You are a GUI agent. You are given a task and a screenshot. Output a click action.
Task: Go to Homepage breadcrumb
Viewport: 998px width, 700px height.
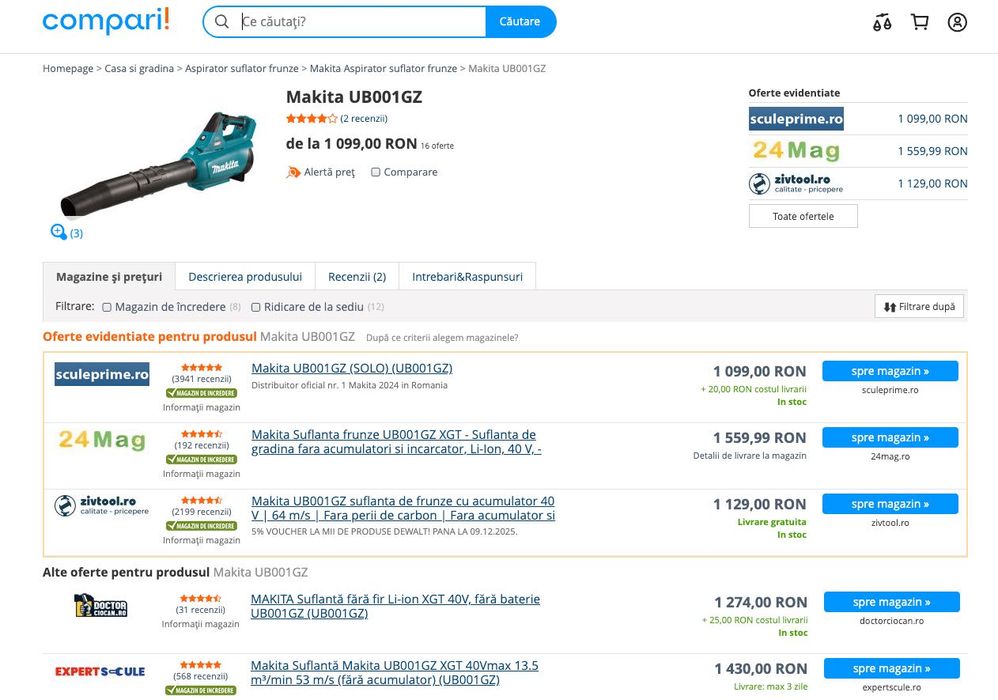[x=68, y=68]
